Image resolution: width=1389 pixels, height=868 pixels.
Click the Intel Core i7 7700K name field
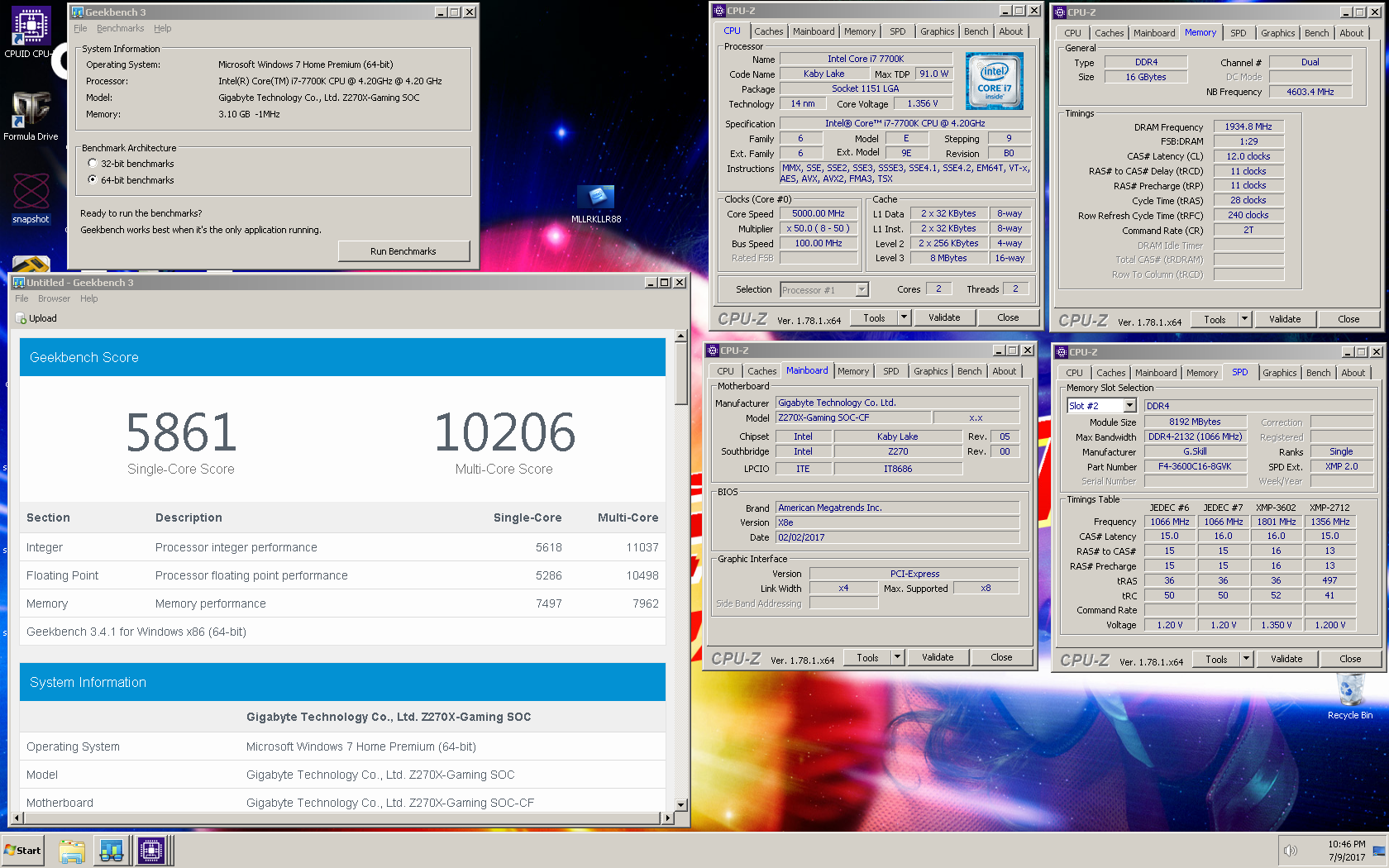tap(866, 59)
